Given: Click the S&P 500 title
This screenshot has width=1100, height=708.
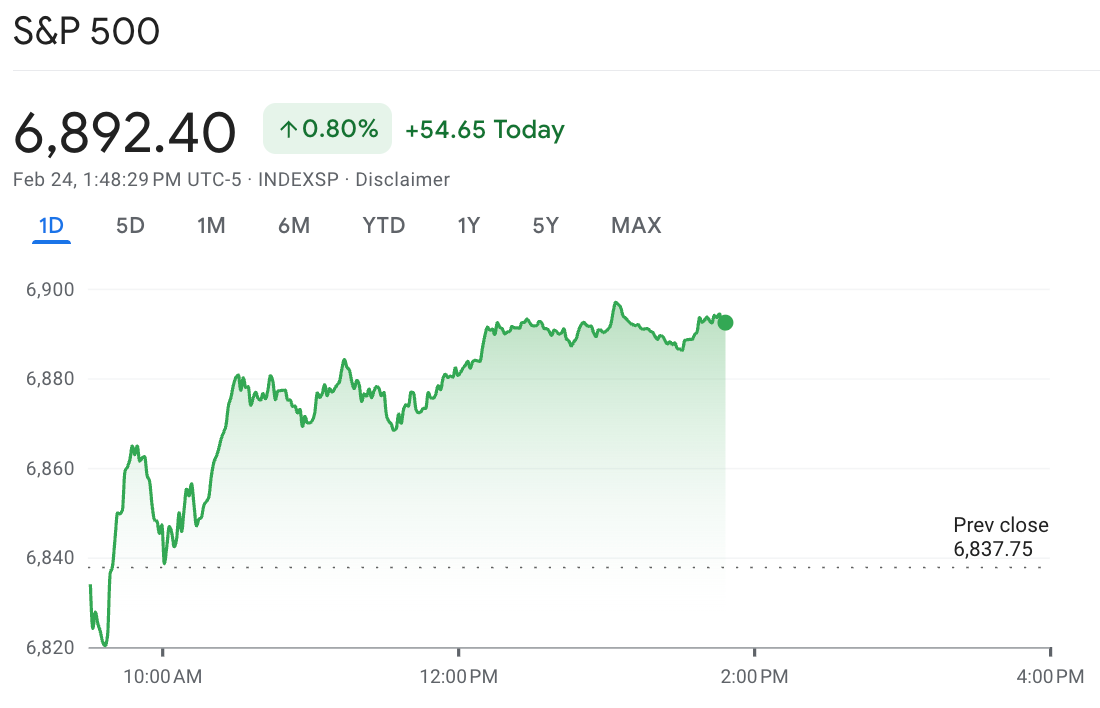Looking at the screenshot, I should [x=85, y=31].
